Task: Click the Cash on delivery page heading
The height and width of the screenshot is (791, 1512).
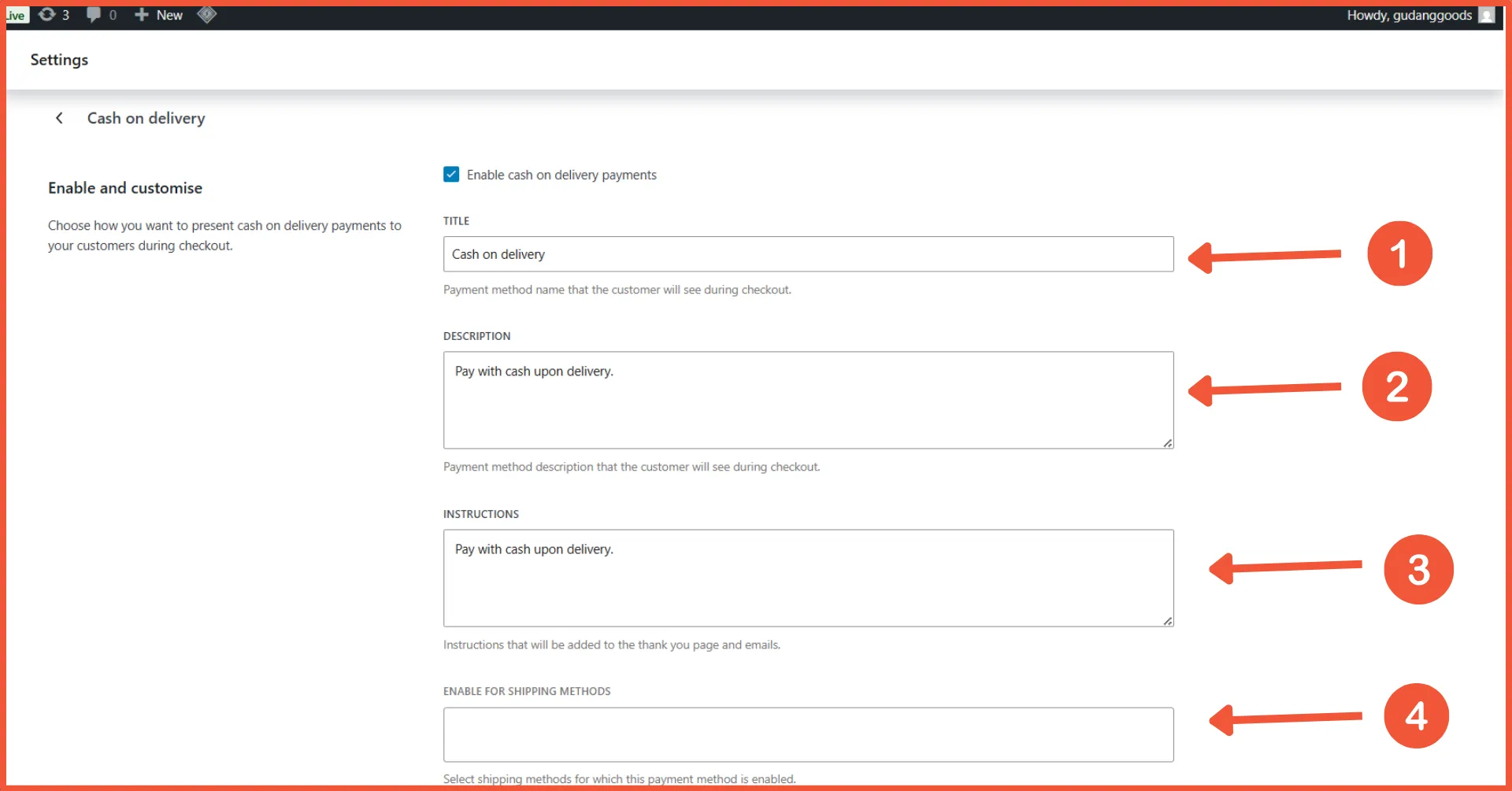Action: (146, 117)
